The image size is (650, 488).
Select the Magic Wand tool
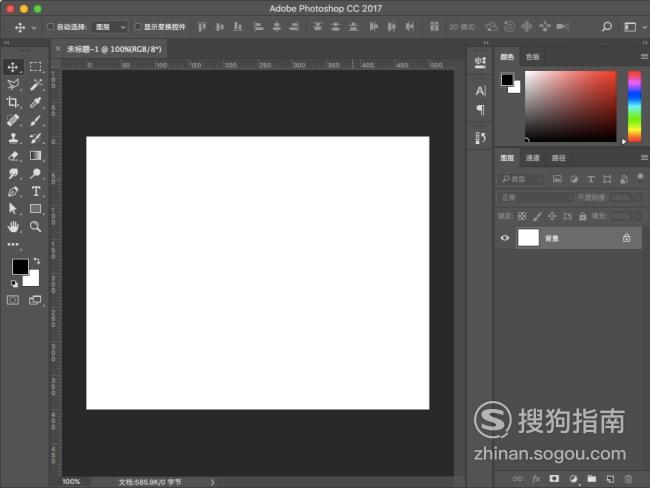(36, 85)
